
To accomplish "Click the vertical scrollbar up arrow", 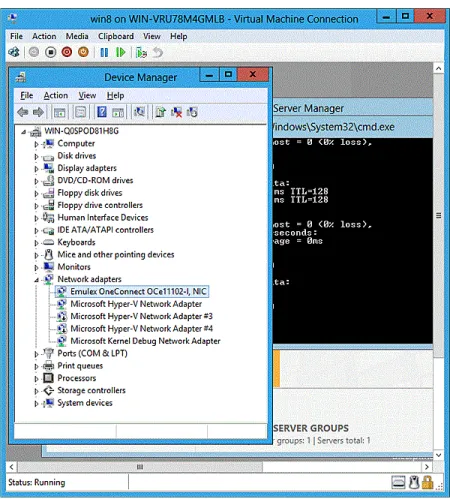I will tap(438, 69).
